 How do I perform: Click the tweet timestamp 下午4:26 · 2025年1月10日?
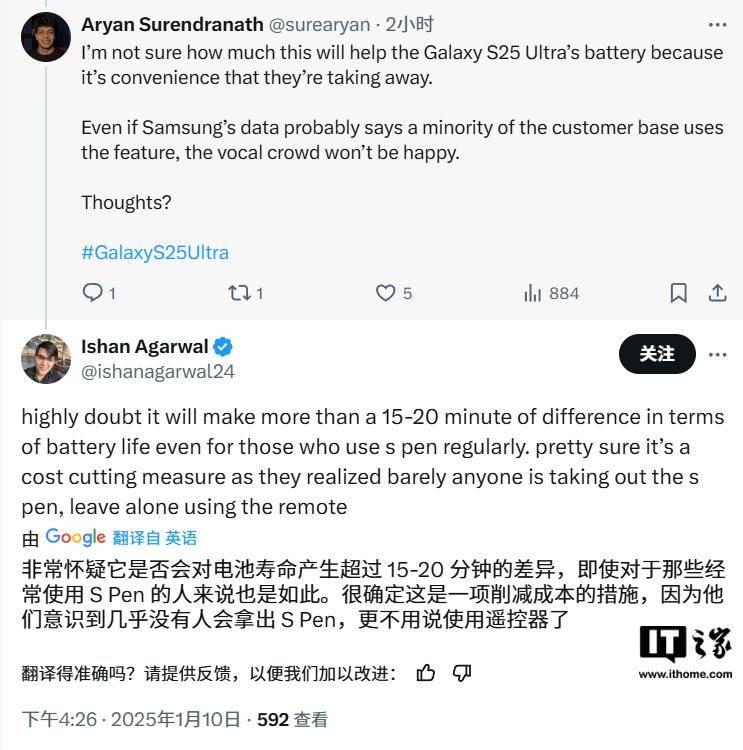131,719
